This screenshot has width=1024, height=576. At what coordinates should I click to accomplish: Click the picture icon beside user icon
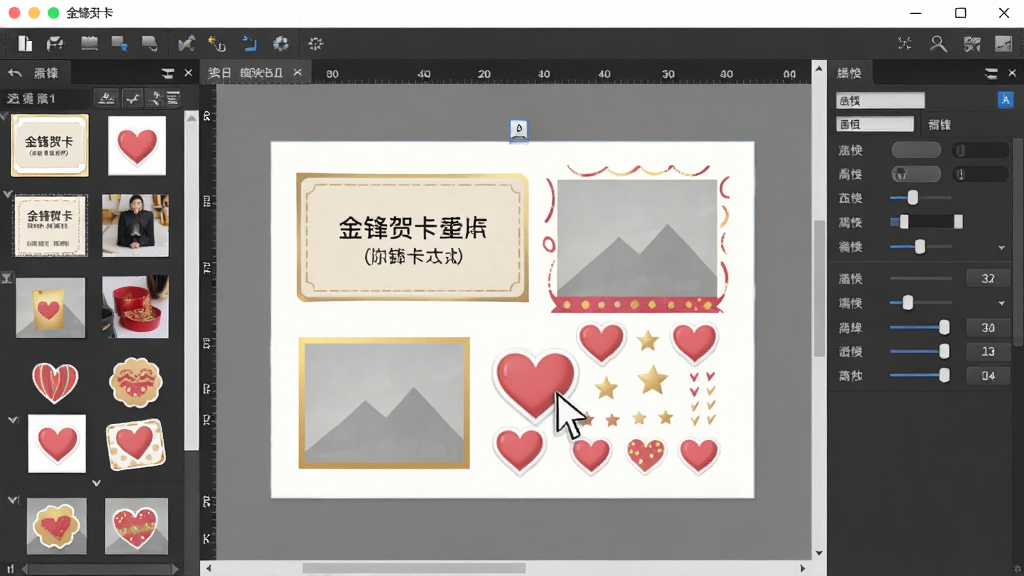pos(972,44)
